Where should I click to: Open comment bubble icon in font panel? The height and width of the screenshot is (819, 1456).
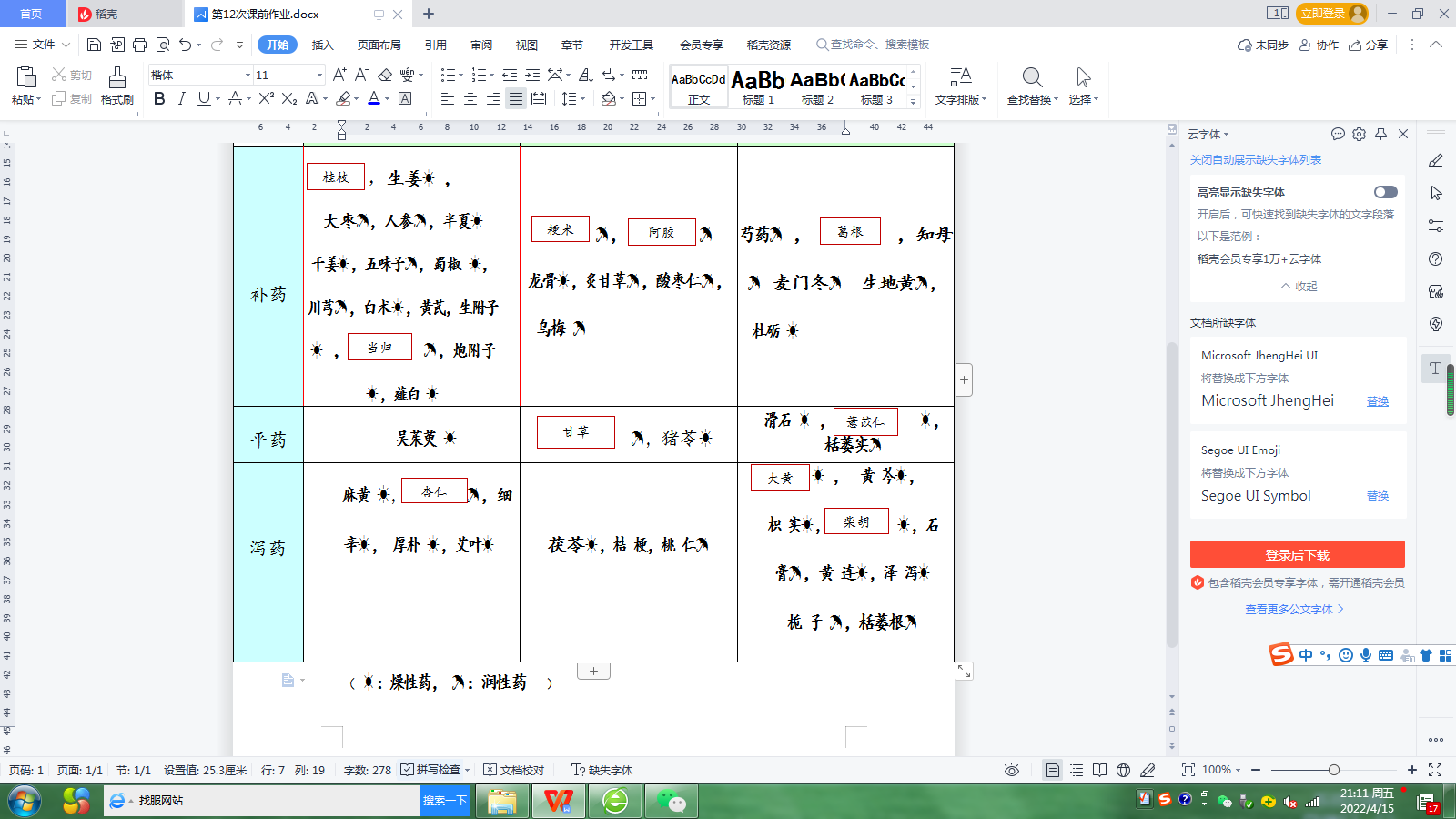tap(1338, 134)
